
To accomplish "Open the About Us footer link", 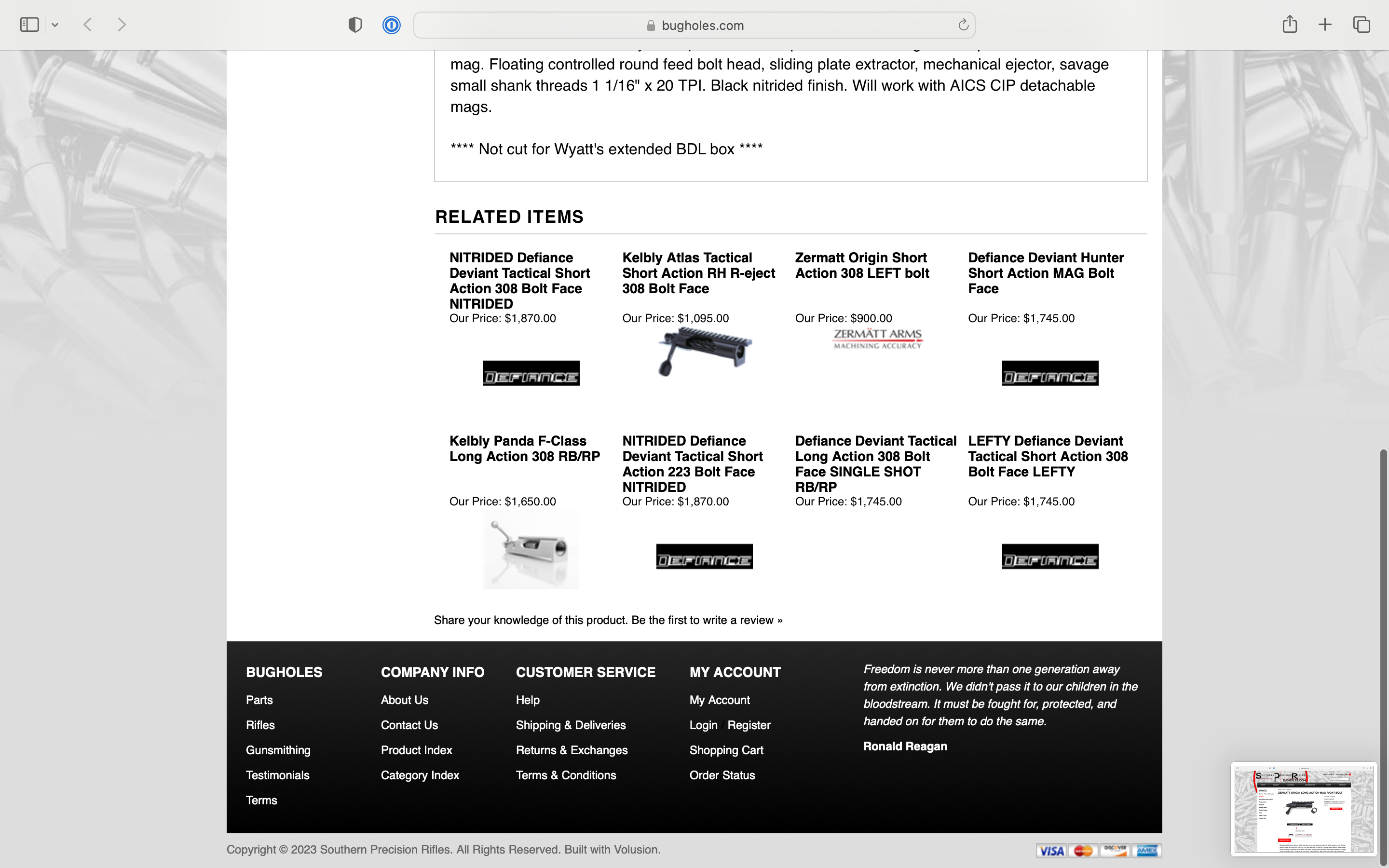I will (x=404, y=700).
